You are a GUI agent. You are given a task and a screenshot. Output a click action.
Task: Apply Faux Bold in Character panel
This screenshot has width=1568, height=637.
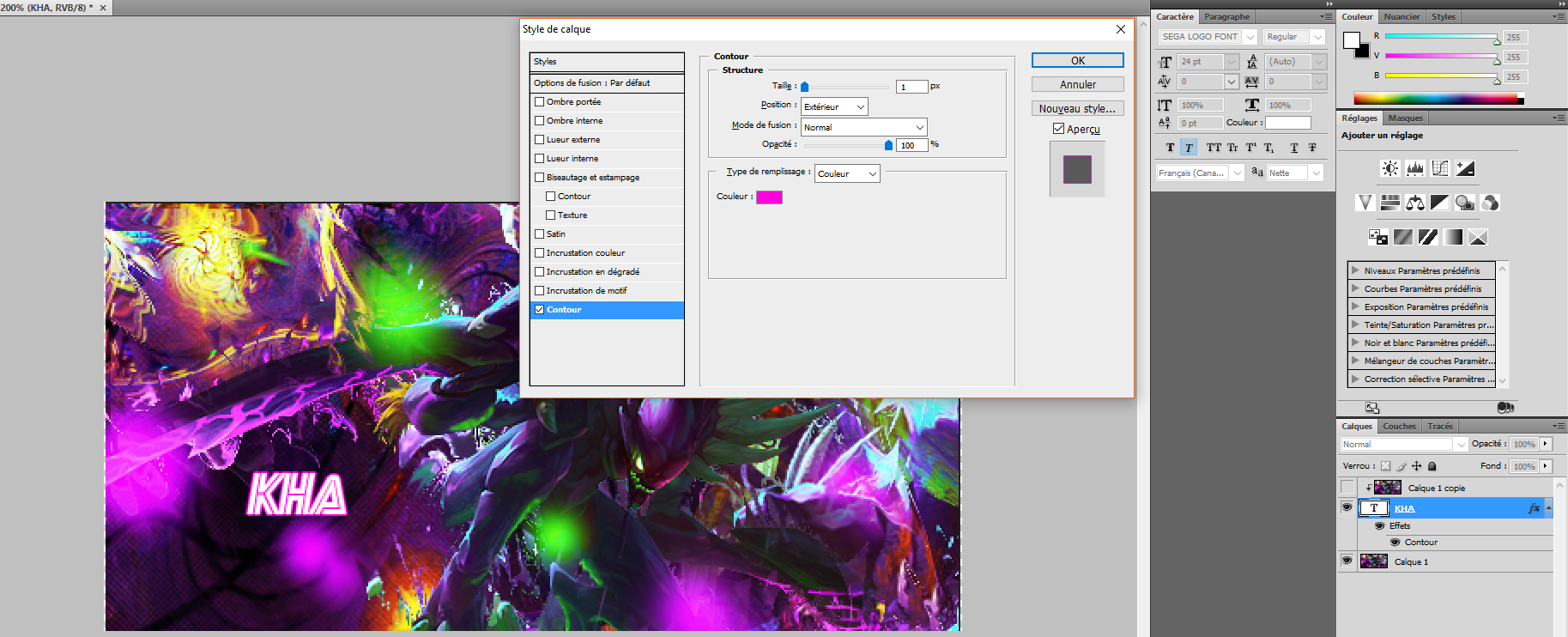tap(1170, 148)
